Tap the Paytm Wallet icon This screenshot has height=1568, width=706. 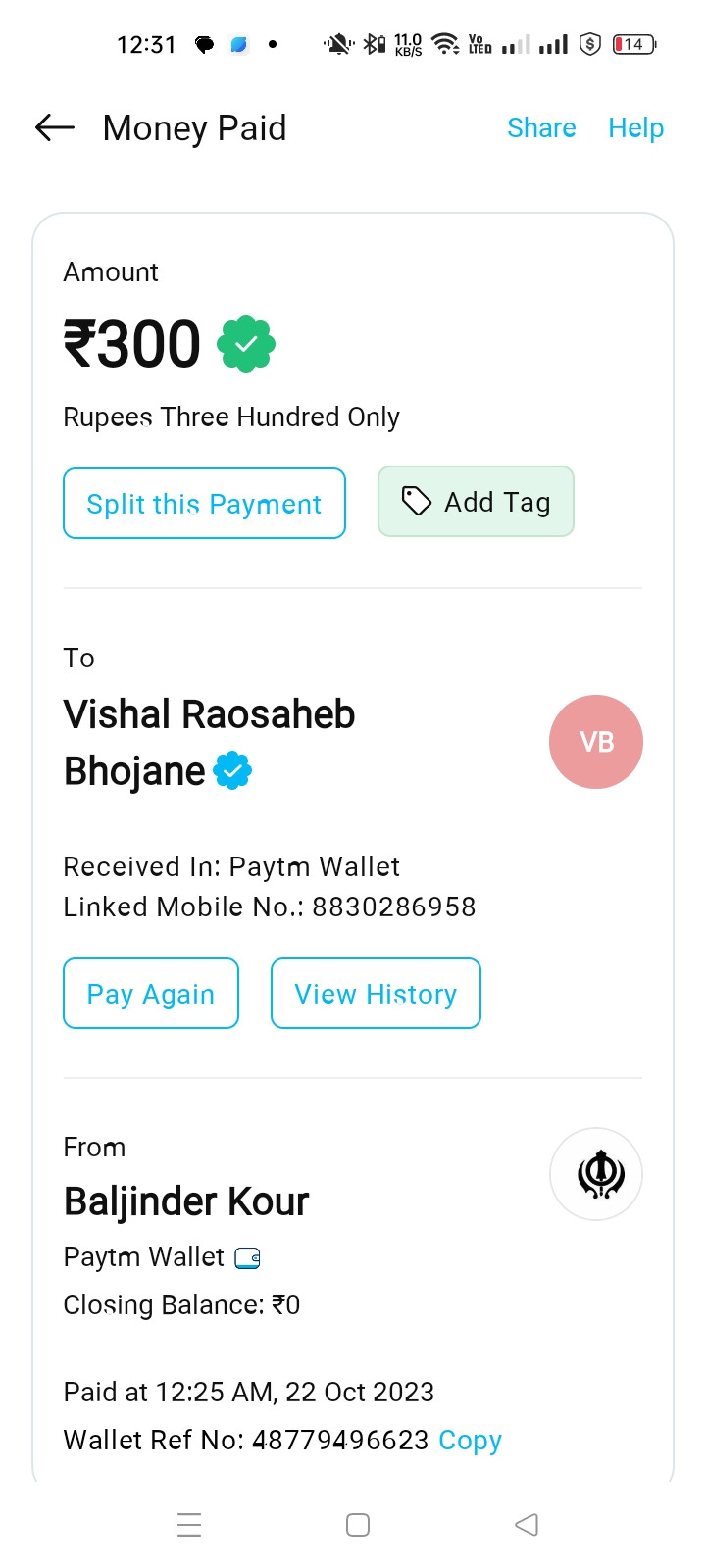pyautogui.click(x=247, y=1258)
